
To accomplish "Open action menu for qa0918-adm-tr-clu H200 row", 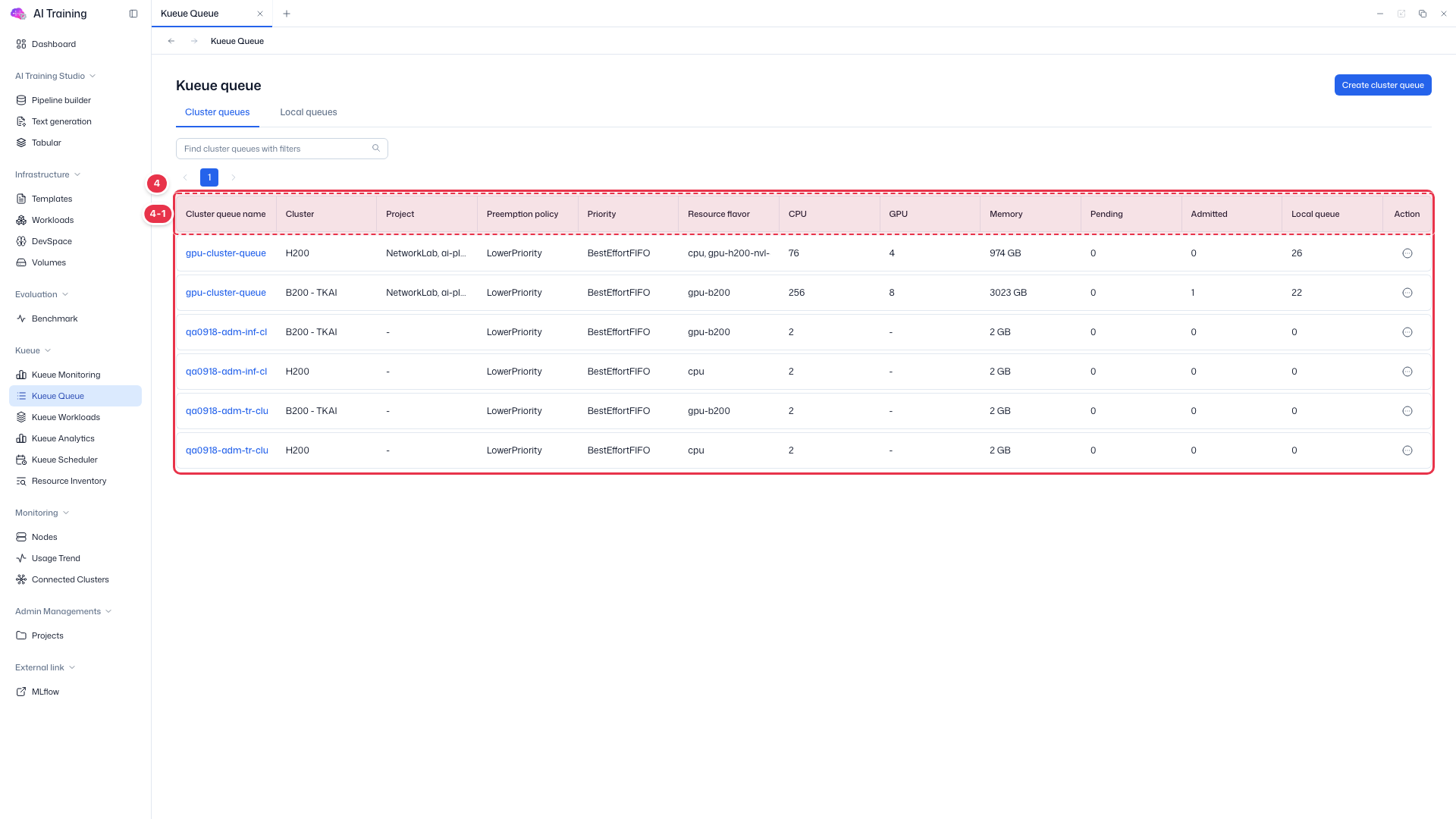I will click(x=1407, y=450).
